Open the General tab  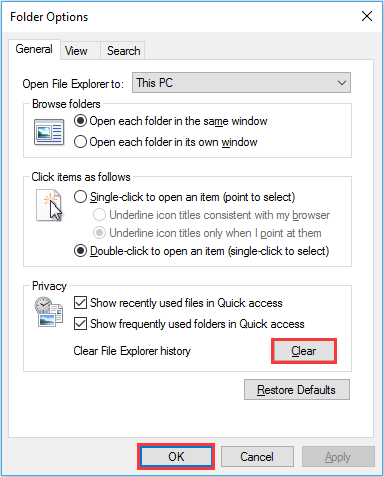click(x=34, y=49)
